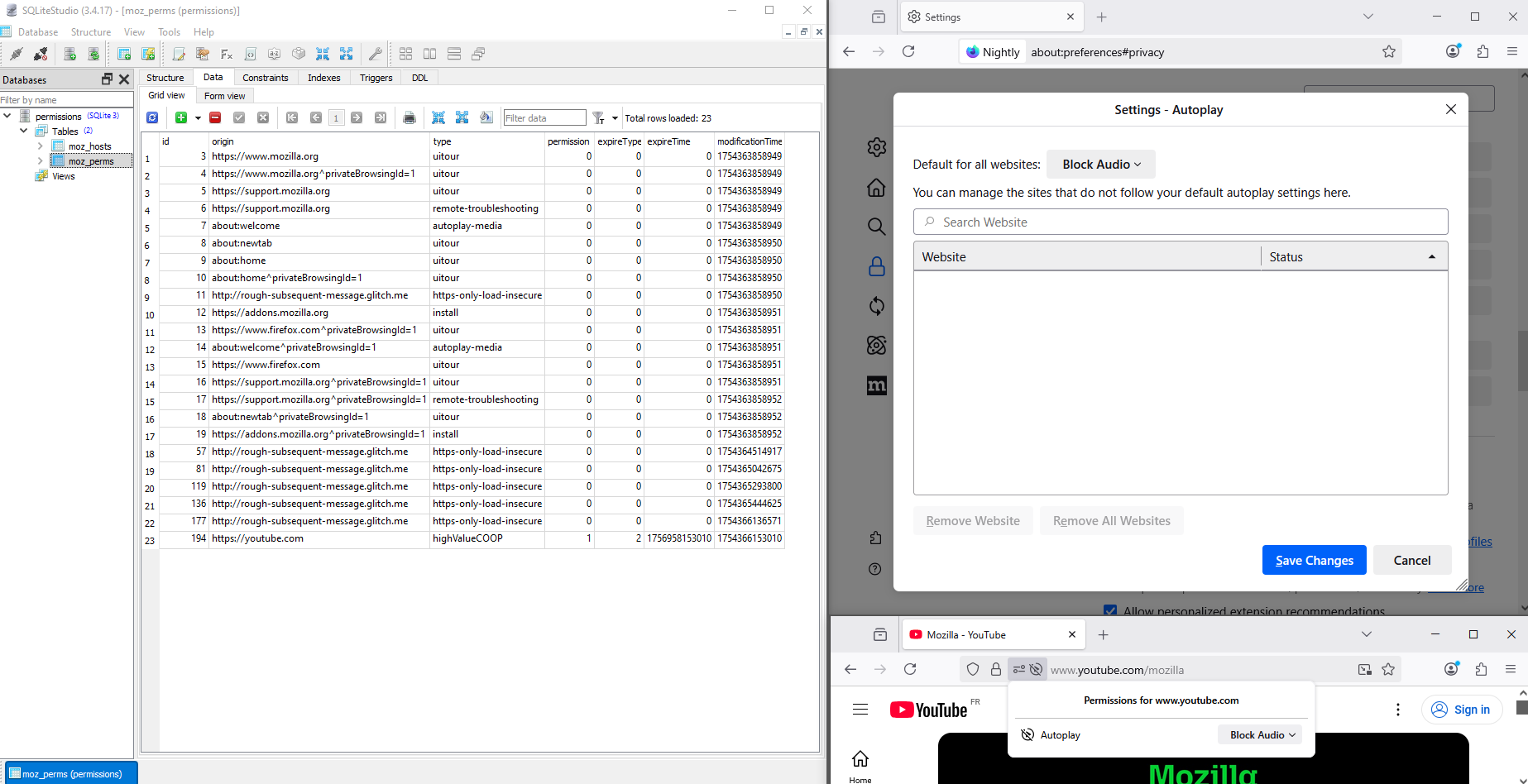This screenshot has height=784, width=1528.
Task: Click red delete selected row icon
Action: pyautogui.click(x=215, y=117)
